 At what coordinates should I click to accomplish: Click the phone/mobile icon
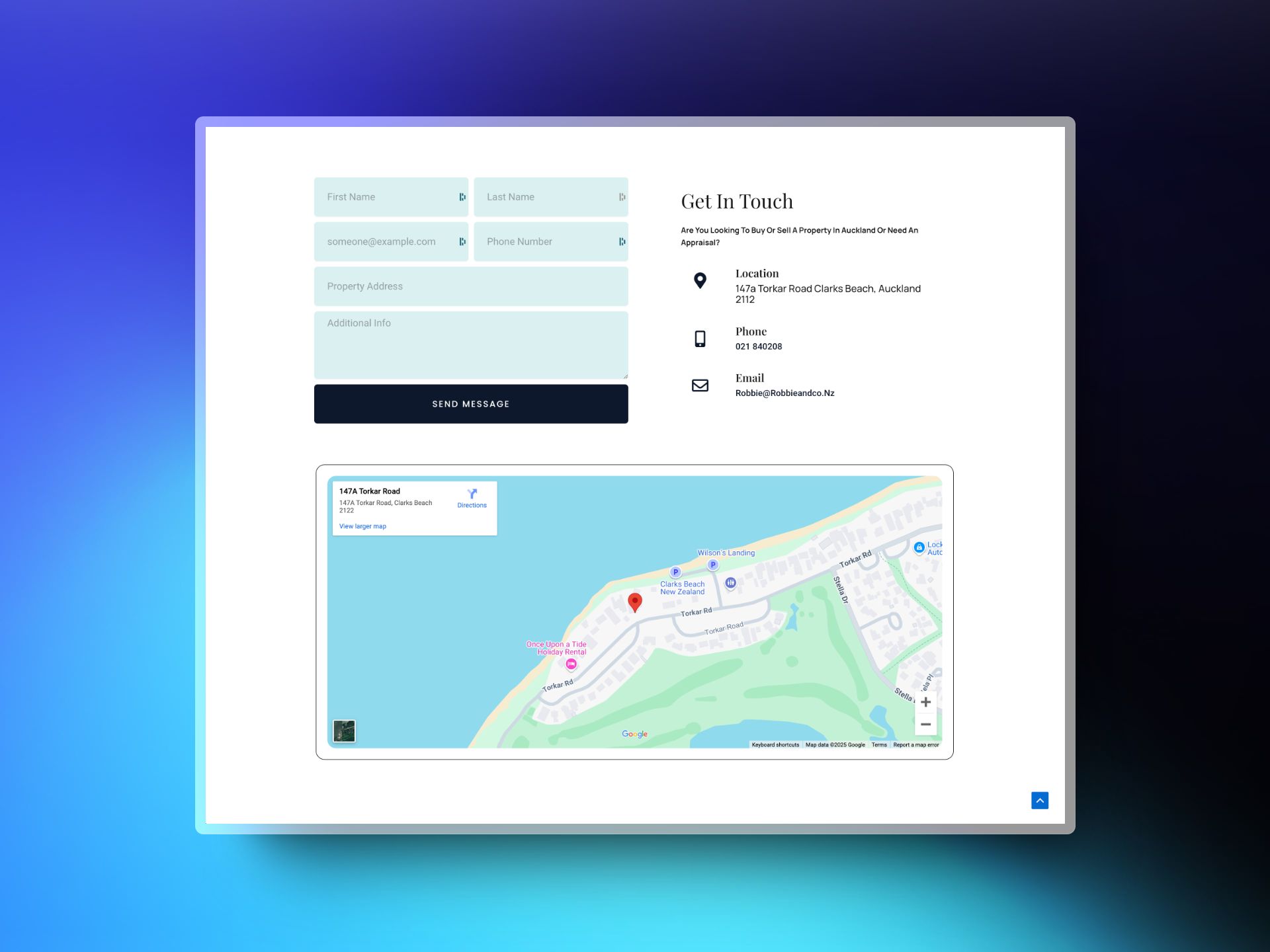(700, 337)
